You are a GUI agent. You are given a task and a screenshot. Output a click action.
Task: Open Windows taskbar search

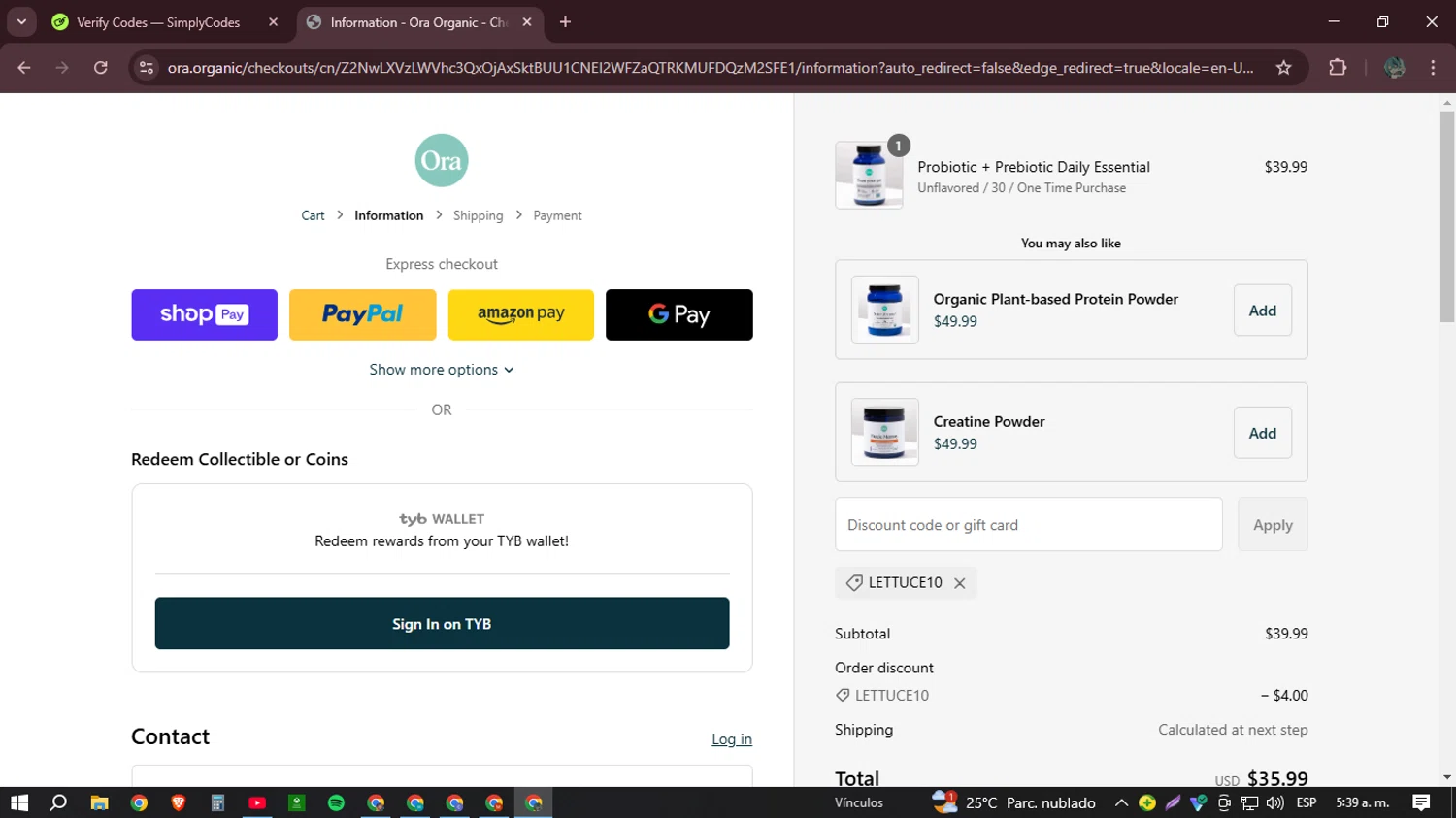click(x=58, y=802)
